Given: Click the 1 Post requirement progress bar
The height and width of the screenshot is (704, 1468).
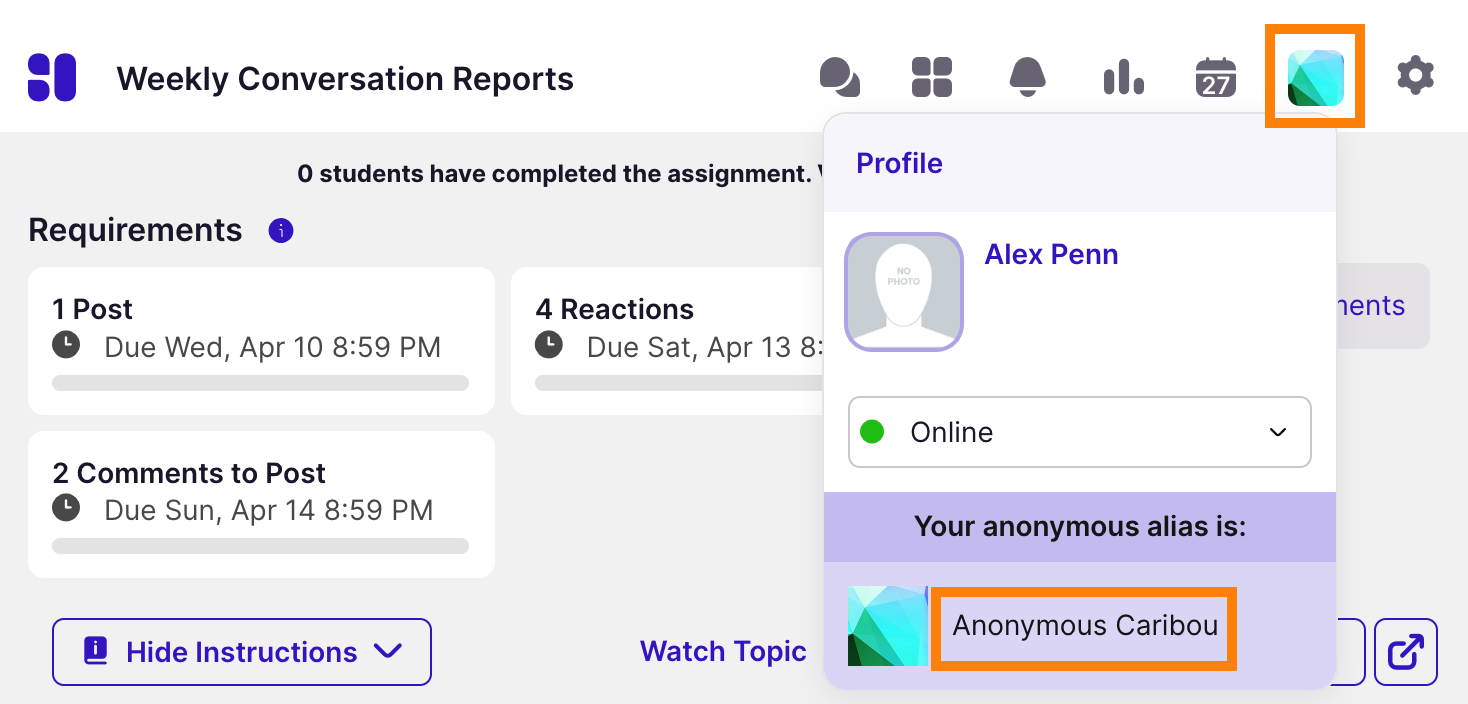Looking at the screenshot, I should (x=260, y=383).
